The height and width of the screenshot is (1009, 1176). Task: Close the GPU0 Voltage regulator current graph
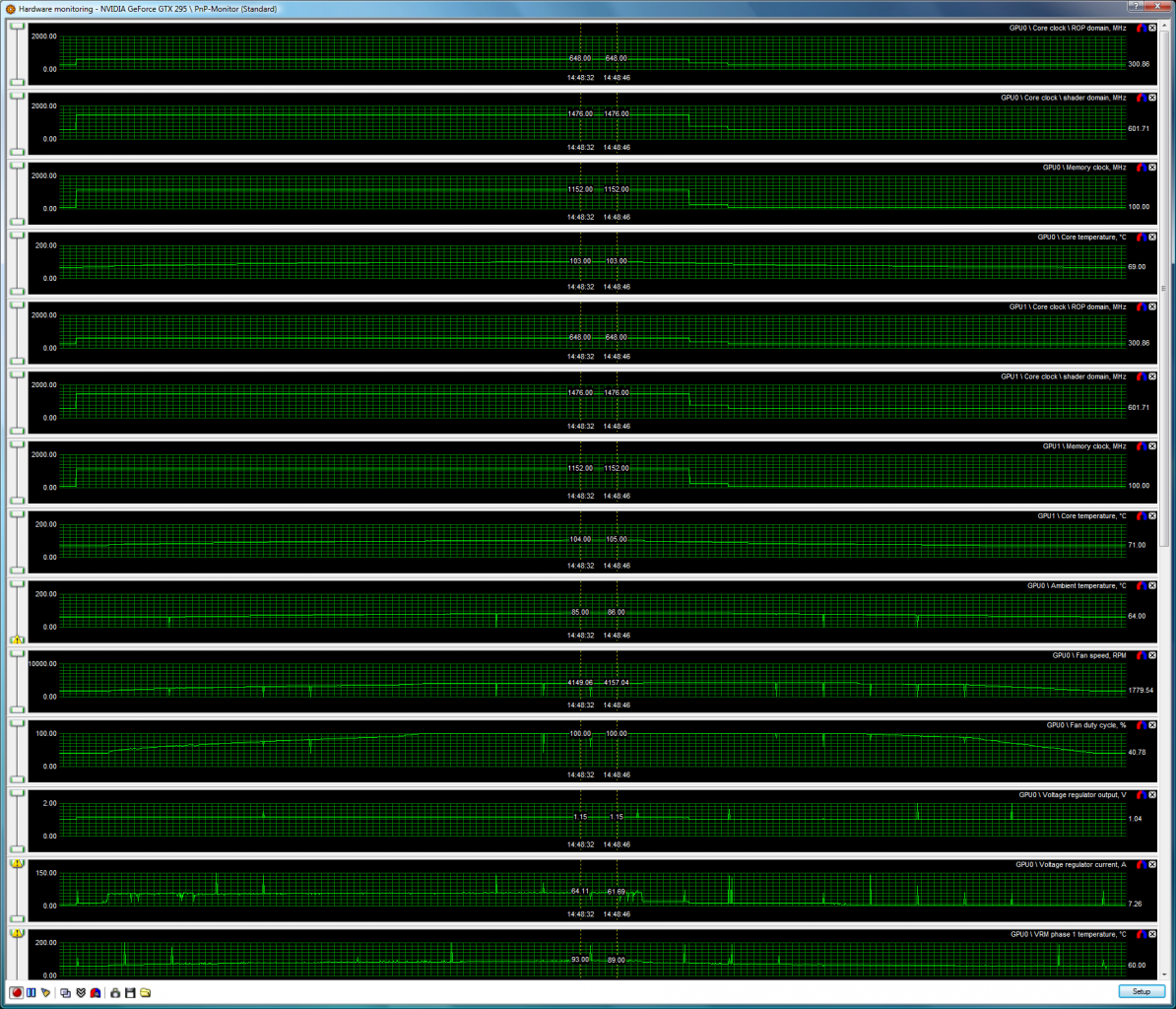click(x=1152, y=865)
